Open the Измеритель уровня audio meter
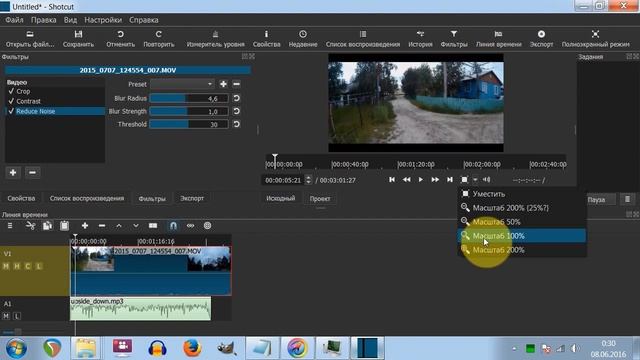 coord(216,39)
